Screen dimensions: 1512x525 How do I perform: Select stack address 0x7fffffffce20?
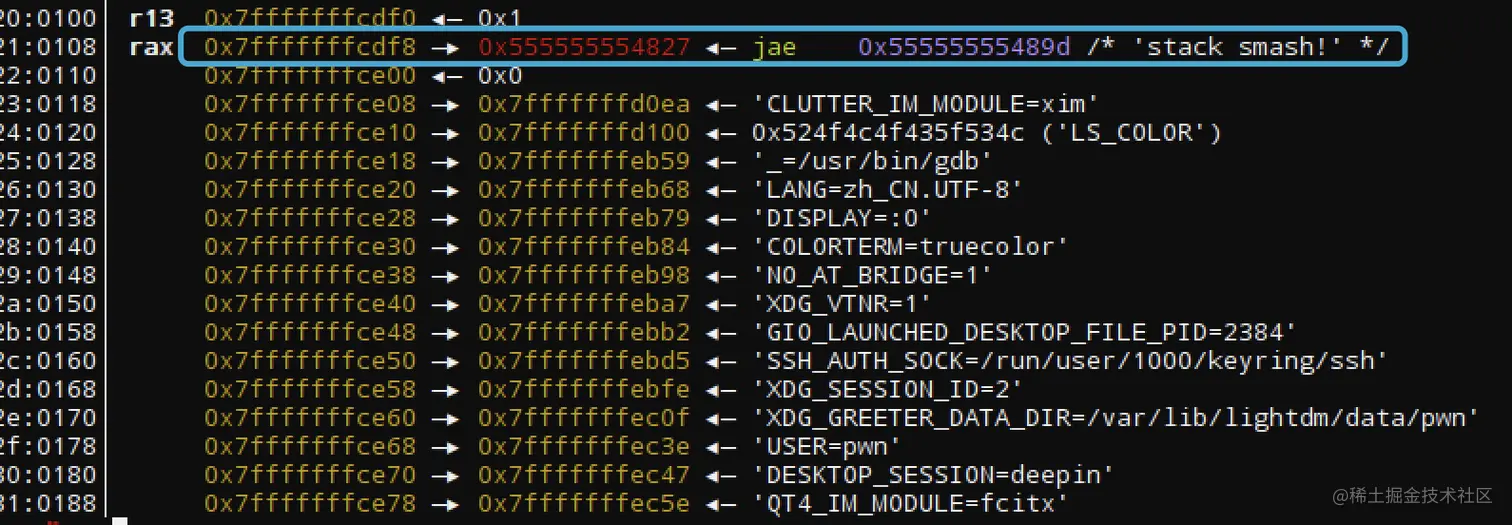tap(310, 189)
